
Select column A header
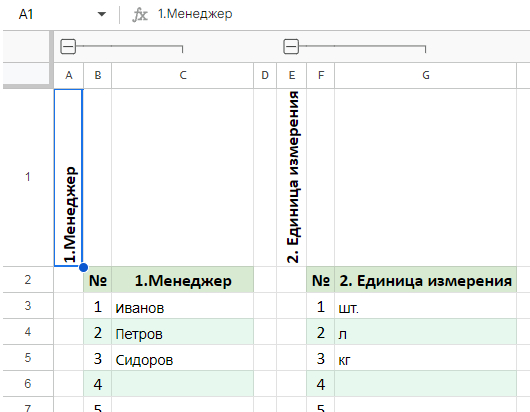69,75
